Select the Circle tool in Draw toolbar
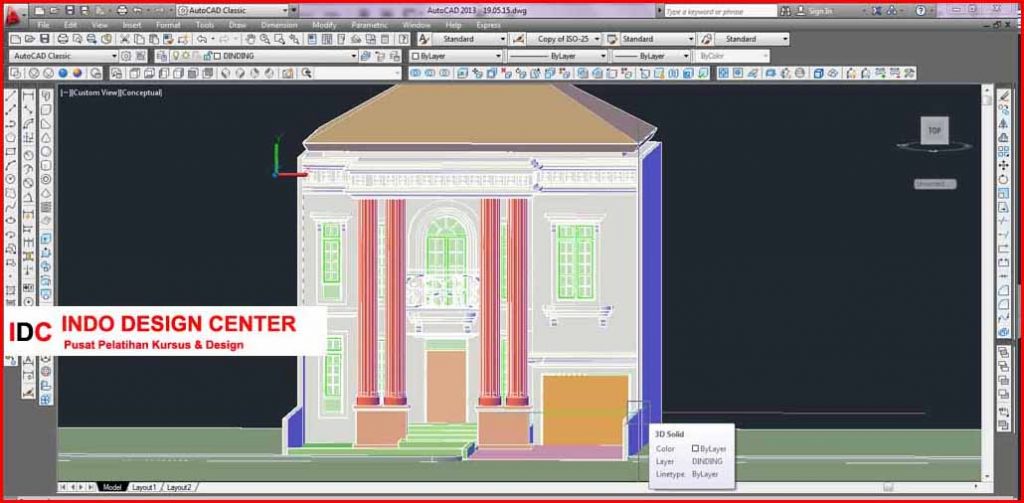Screen dimensions: 1024x503 click(11, 179)
